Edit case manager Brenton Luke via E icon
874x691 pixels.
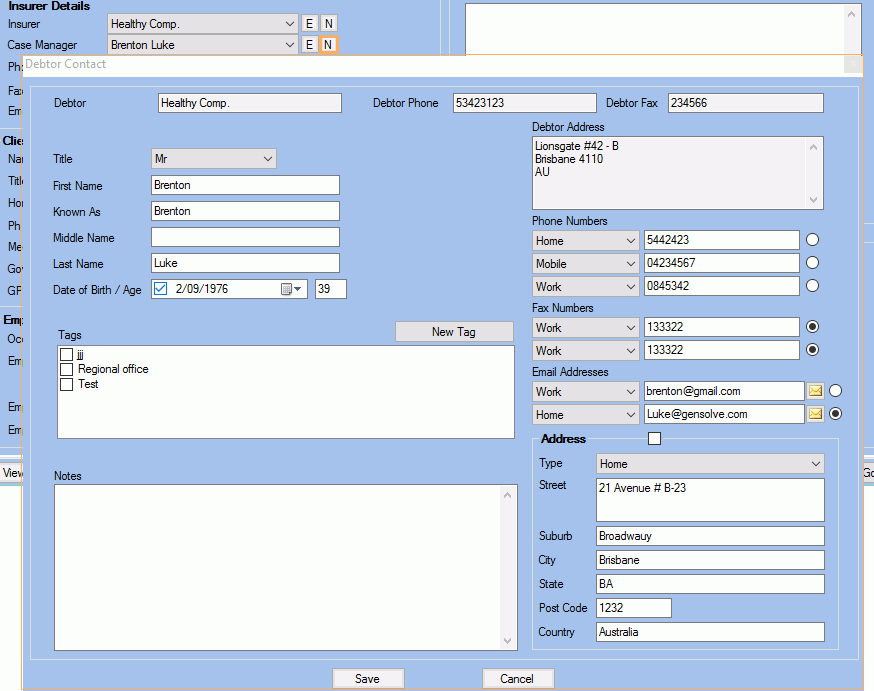coord(309,45)
